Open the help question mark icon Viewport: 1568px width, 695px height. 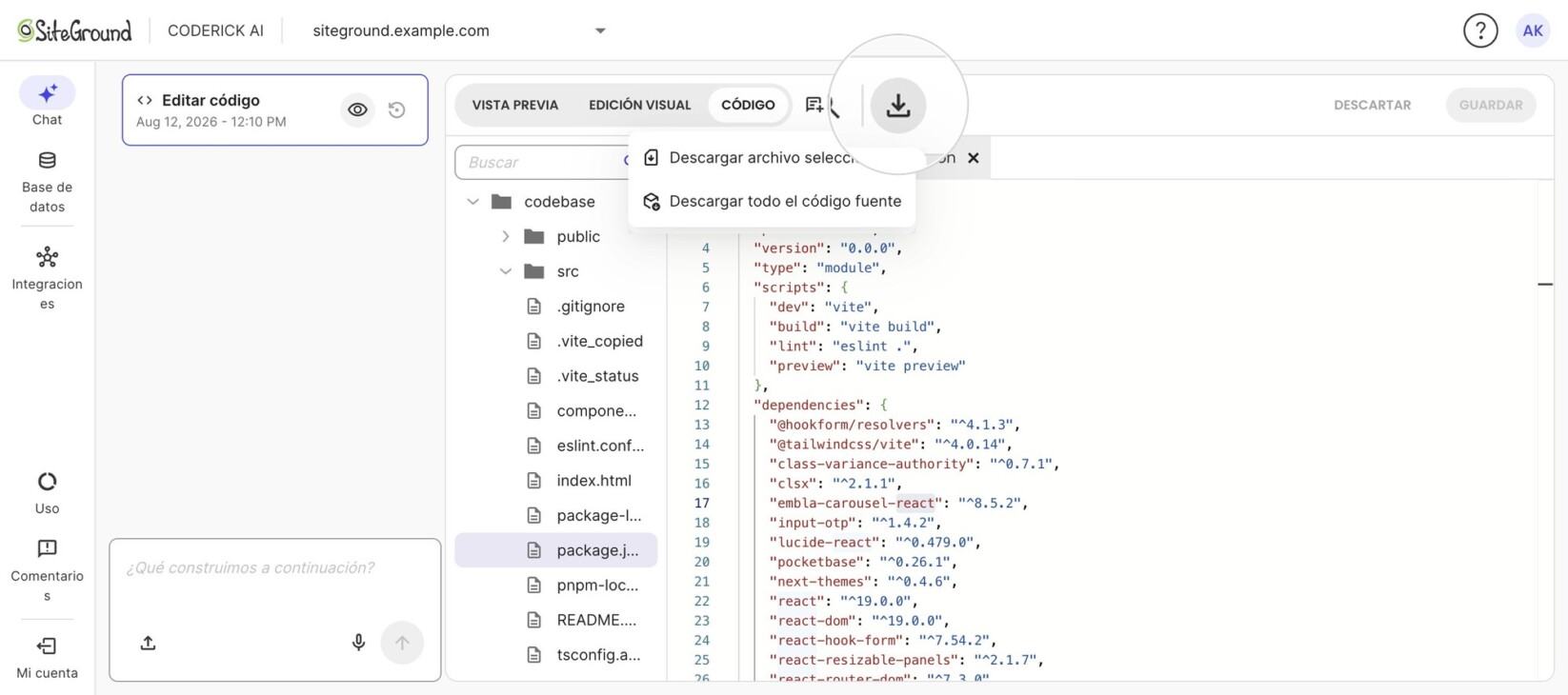[x=1480, y=30]
